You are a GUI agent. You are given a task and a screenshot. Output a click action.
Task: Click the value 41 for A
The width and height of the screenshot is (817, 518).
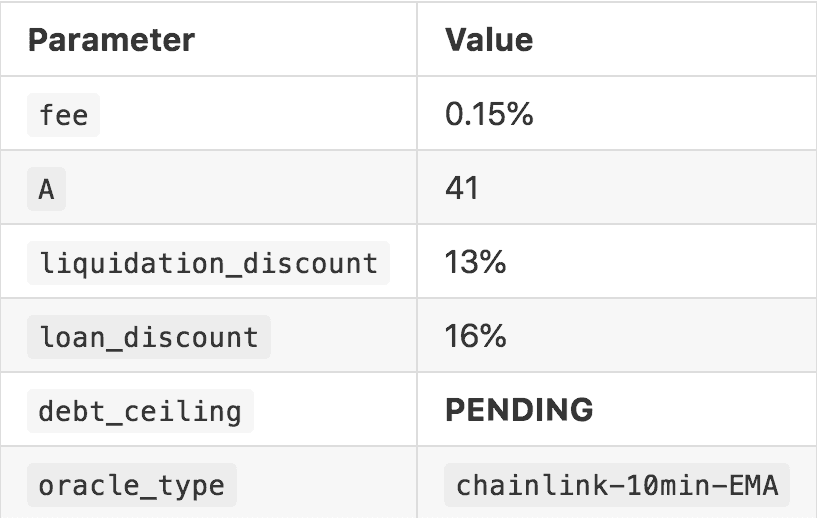pos(462,189)
